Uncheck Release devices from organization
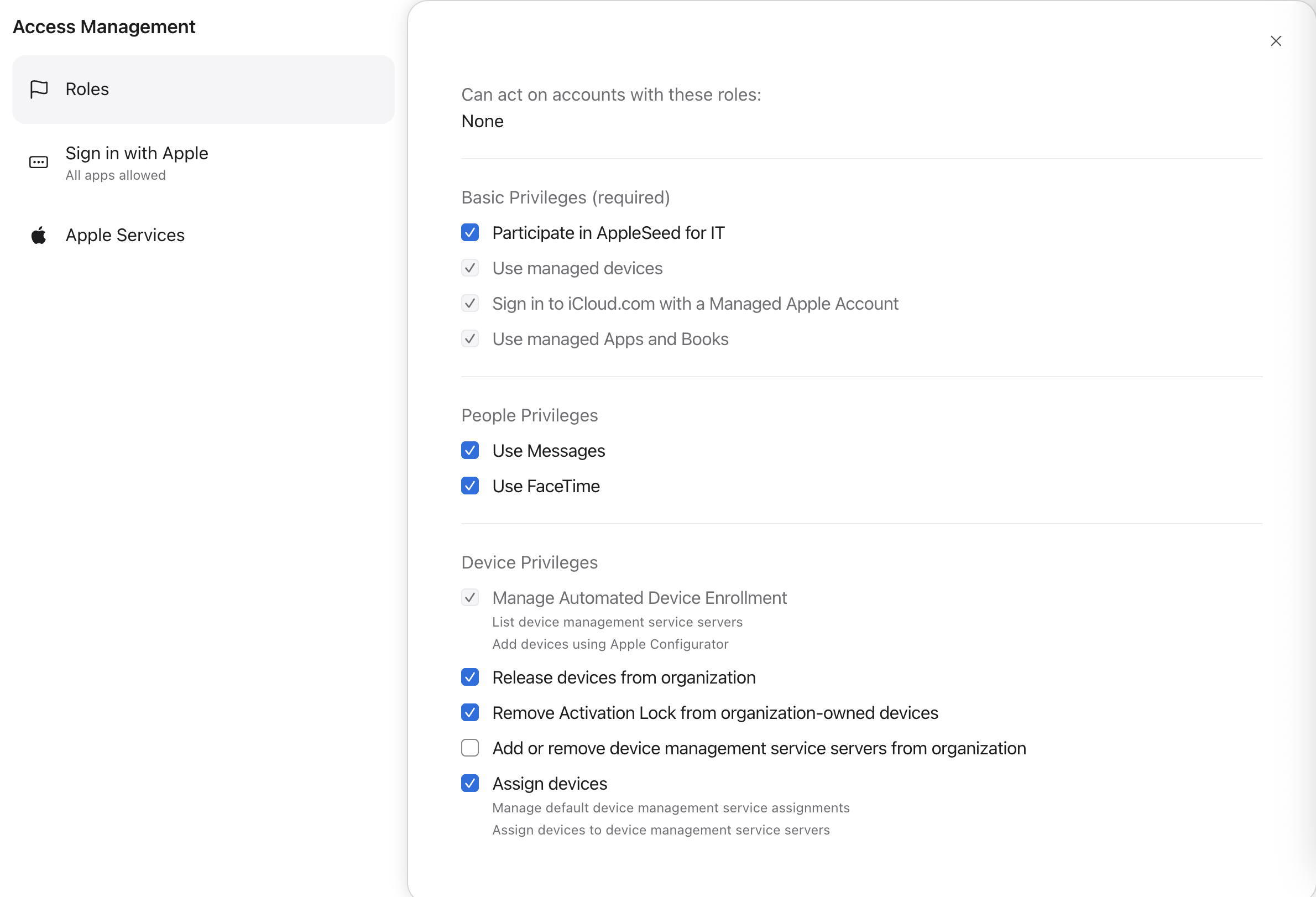 pos(470,677)
